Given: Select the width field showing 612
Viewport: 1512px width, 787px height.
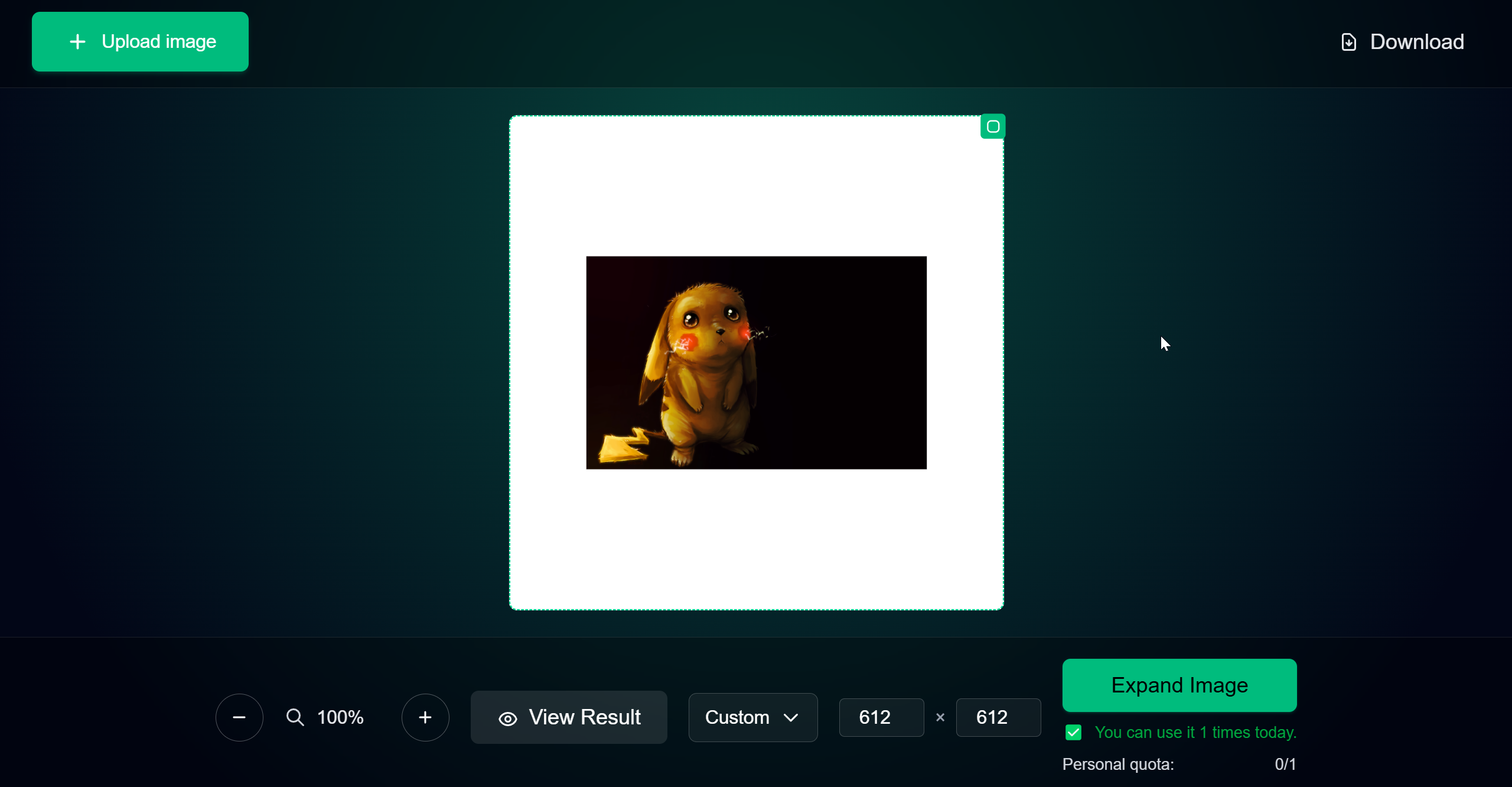Looking at the screenshot, I should click(x=881, y=717).
